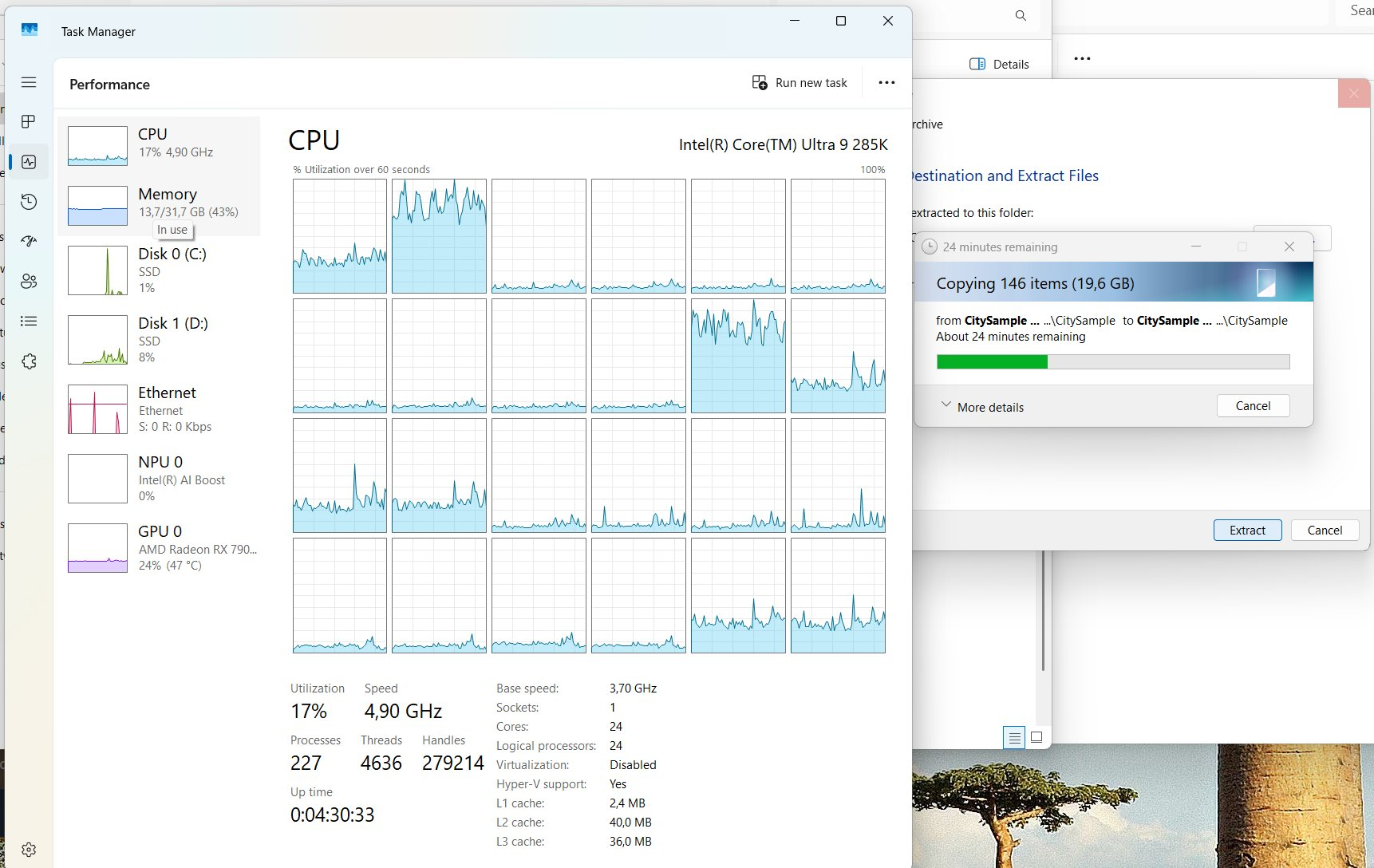Close the extract archive dialog with red X
Image resolution: width=1374 pixels, height=868 pixels.
tap(1354, 93)
